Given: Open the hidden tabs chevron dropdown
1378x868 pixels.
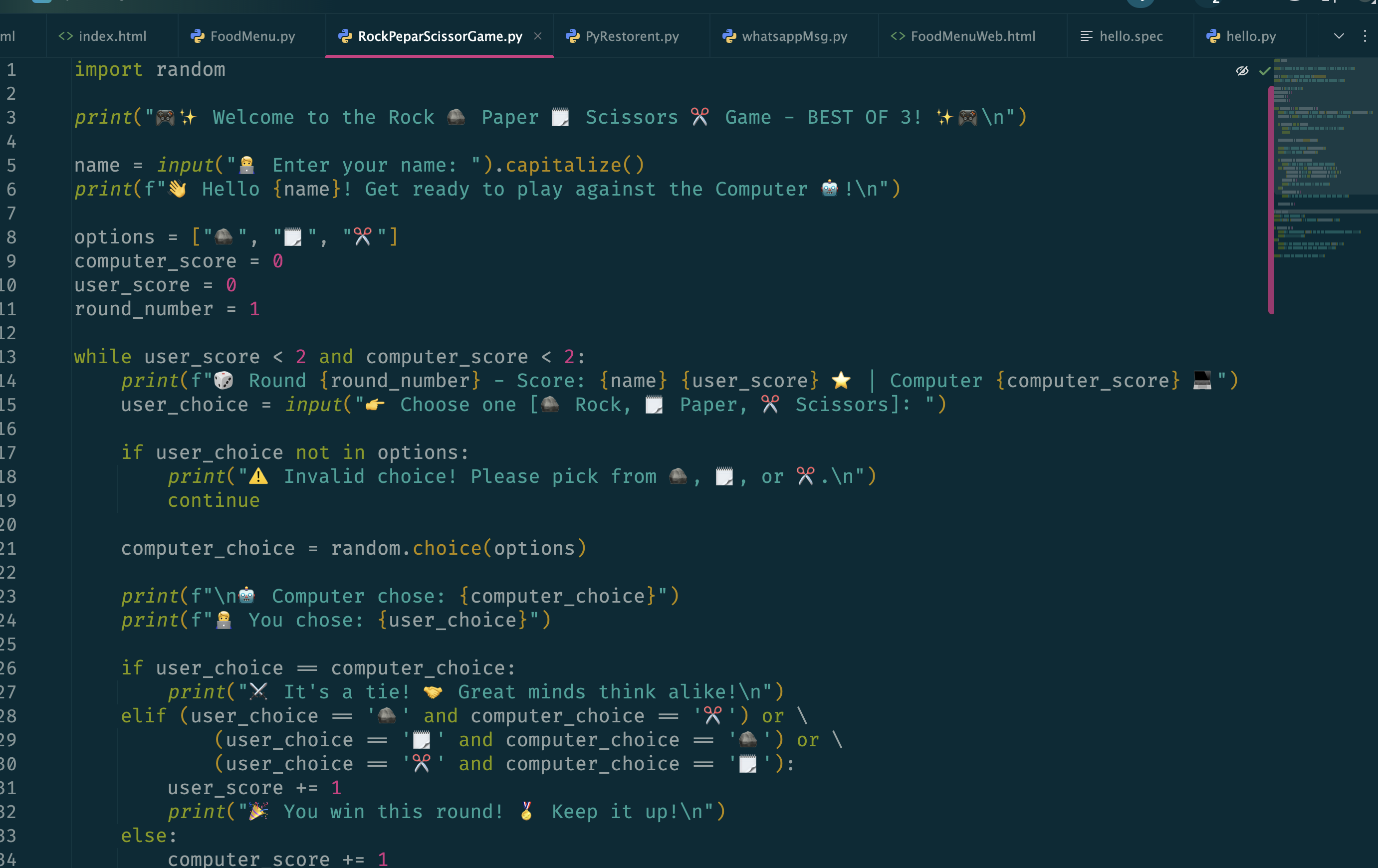Looking at the screenshot, I should [1339, 36].
